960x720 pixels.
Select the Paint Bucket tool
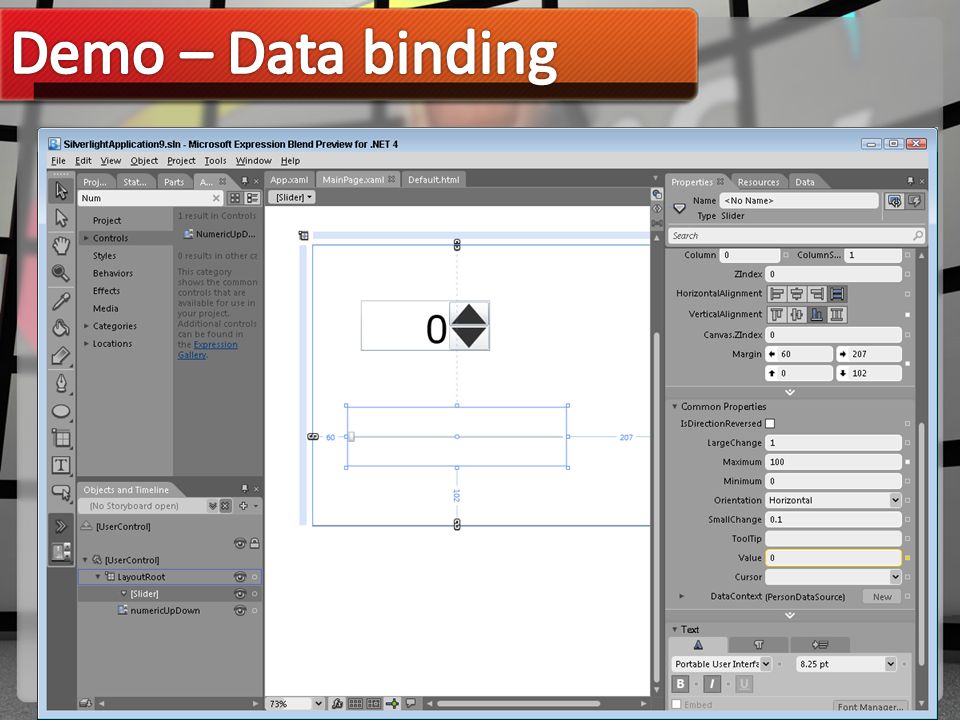(x=61, y=328)
